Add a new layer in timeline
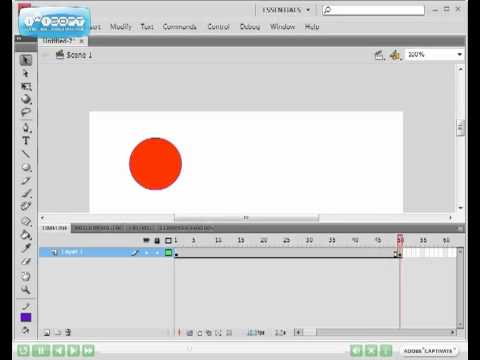This screenshot has height=360, width=480. click(x=47, y=332)
